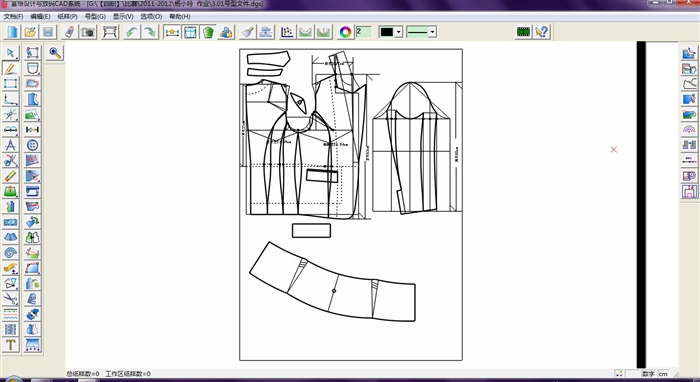The width and height of the screenshot is (700, 382).
Task: Select the sewing machine tool
Action: (x=33, y=191)
